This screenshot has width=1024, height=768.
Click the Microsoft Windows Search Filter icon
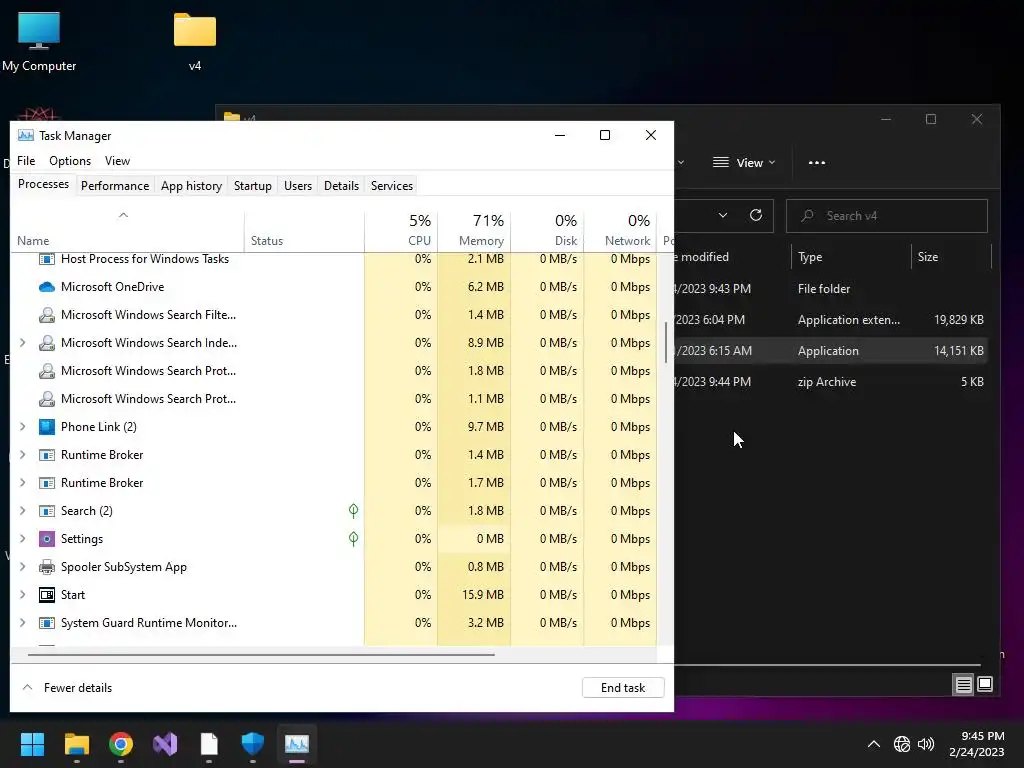click(x=46, y=315)
